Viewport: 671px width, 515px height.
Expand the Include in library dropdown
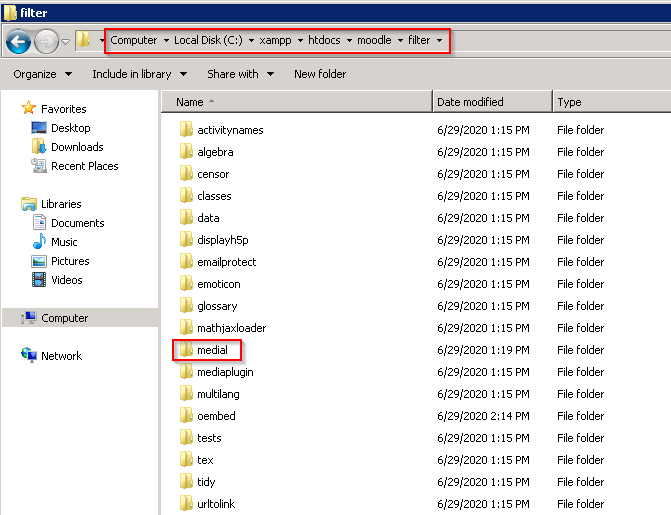(x=139, y=74)
